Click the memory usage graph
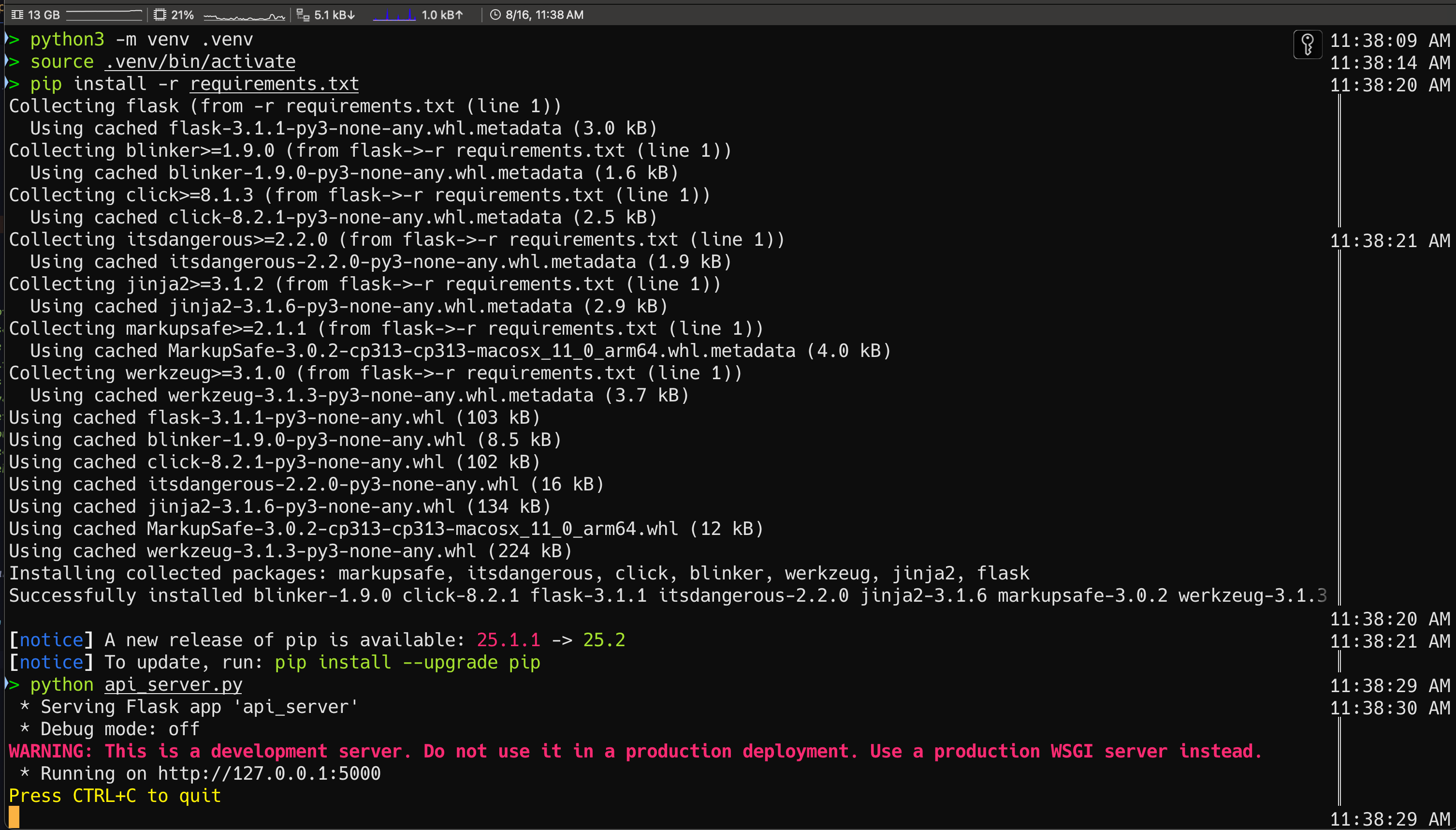 click(104, 15)
